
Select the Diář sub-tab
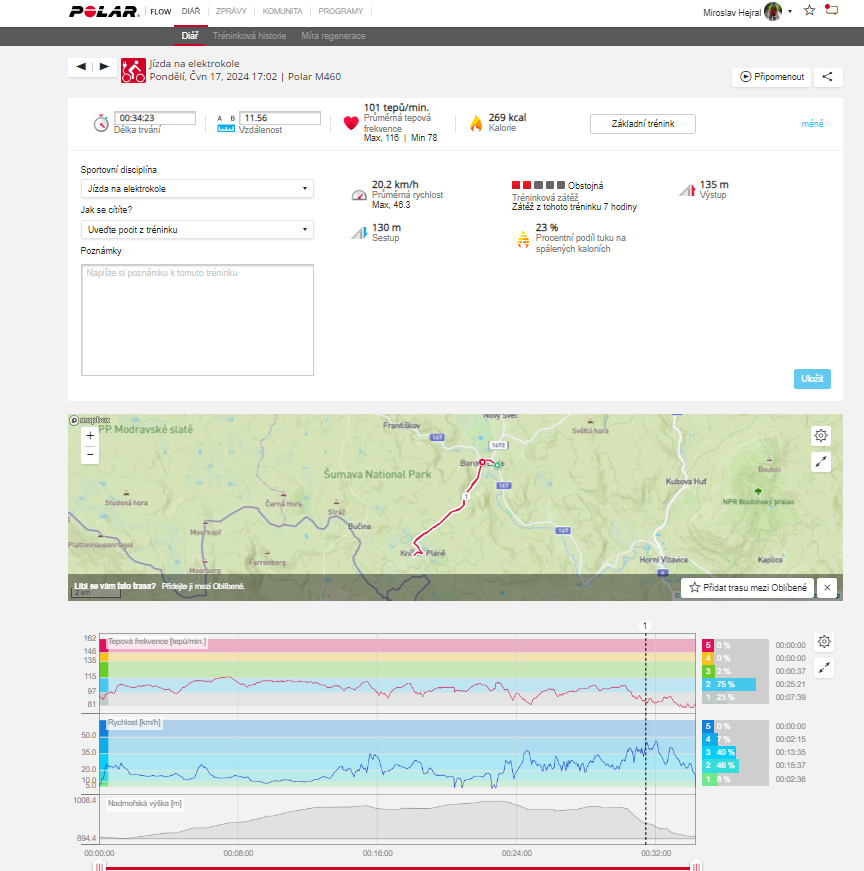(190, 36)
